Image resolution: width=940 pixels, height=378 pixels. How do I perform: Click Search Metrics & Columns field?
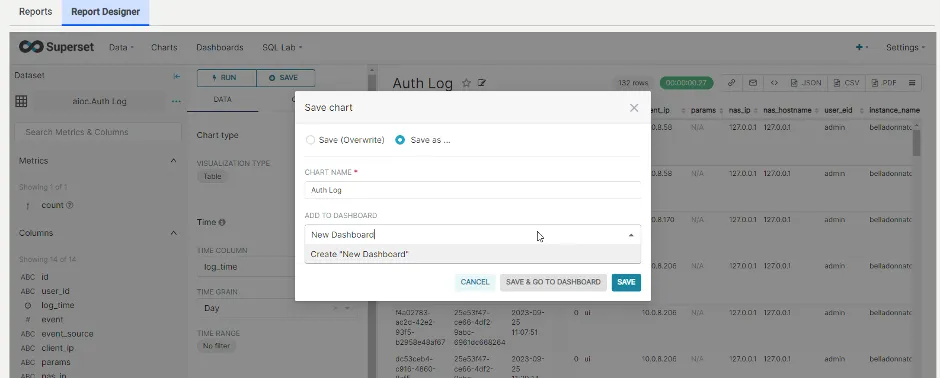click(98, 132)
